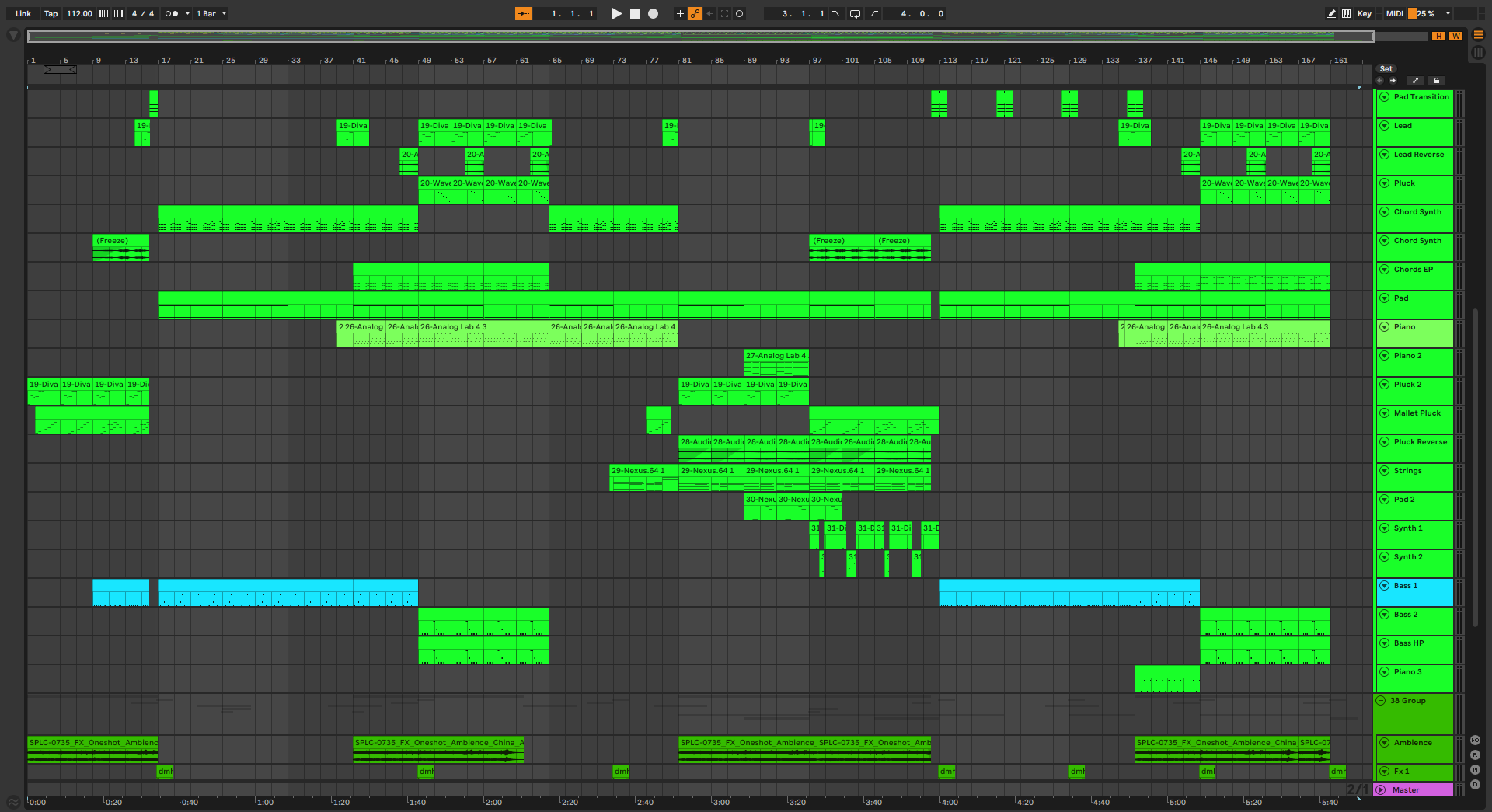This screenshot has width=1492, height=812.
Task: Show the Mixer section M button
Action: (1475, 770)
